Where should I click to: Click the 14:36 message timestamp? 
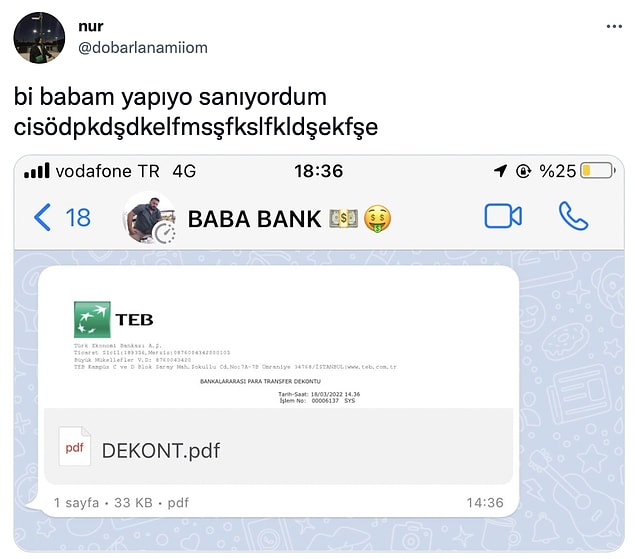click(485, 503)
